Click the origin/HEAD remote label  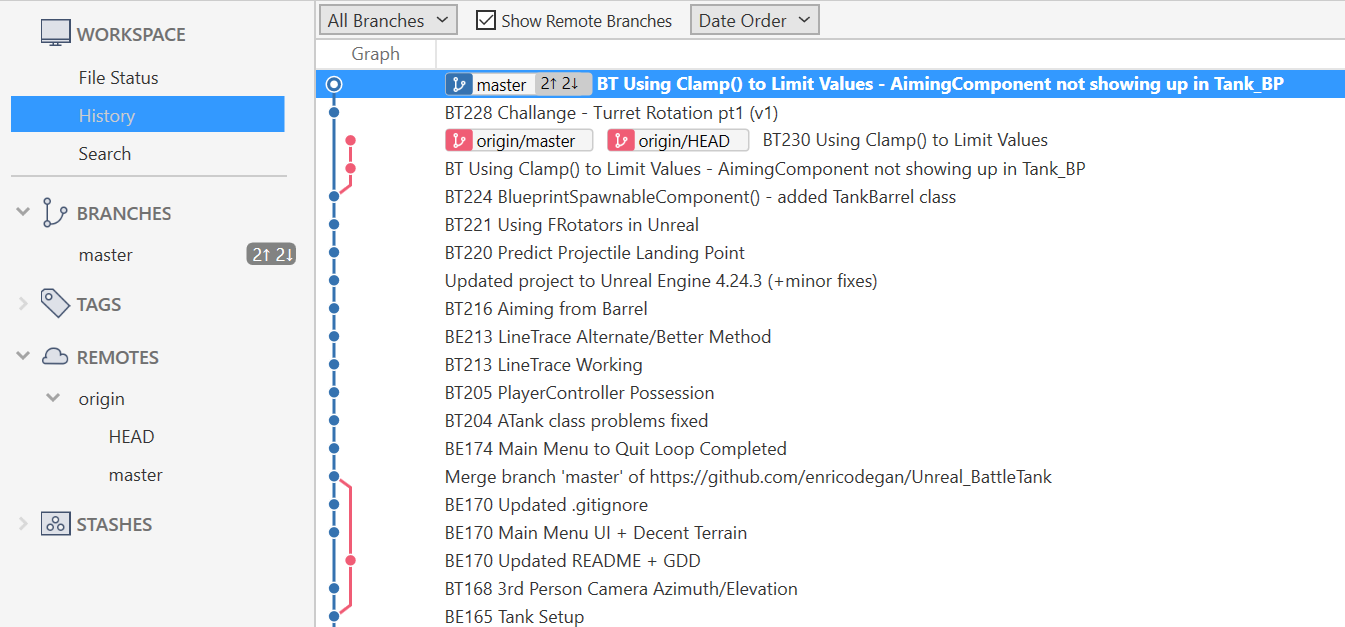tap(678, 141)
